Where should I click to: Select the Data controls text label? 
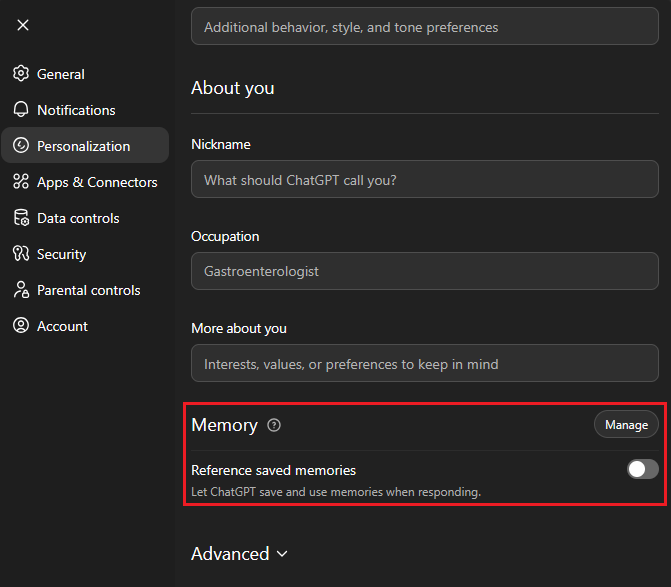click(78, 218)
